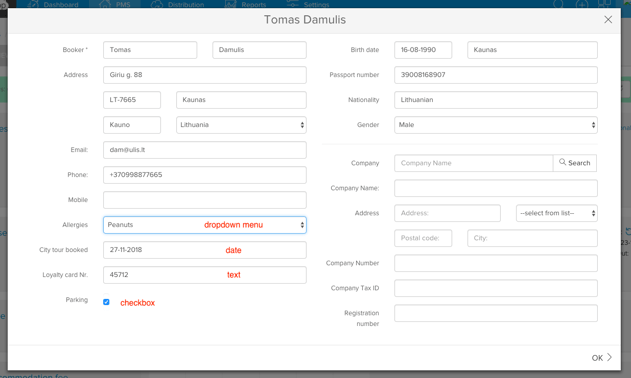Image resolution: width=631 pixels, height=378 pixels.
Task: Open the PMS menu in background
Action: pos(115,4)
